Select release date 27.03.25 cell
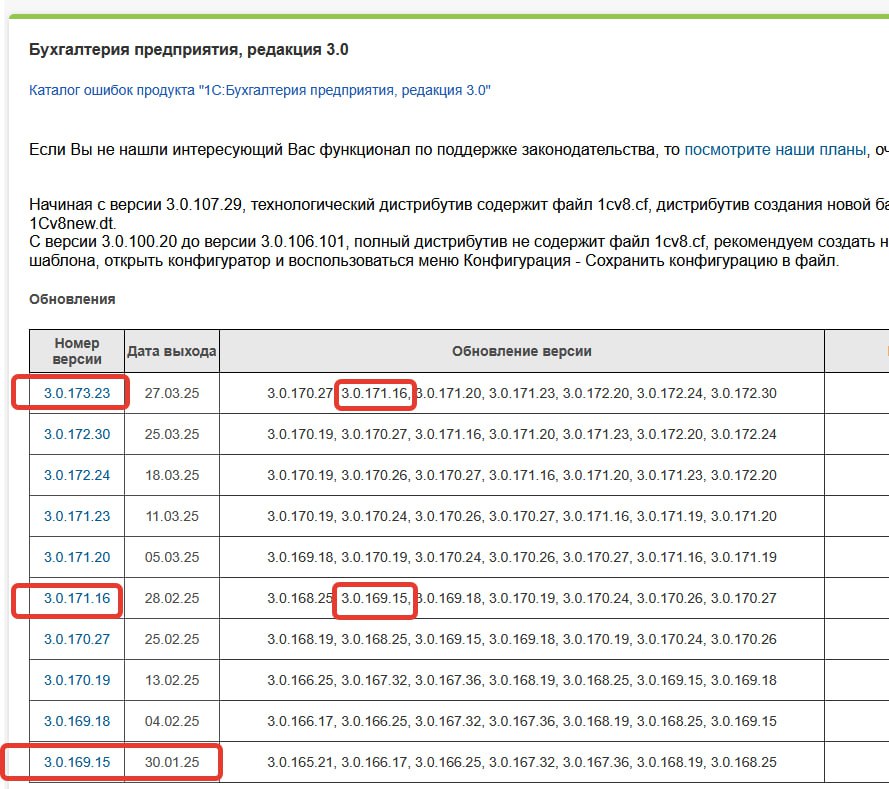The height and width of the screenshot is (789, 889). click(172, 393)
